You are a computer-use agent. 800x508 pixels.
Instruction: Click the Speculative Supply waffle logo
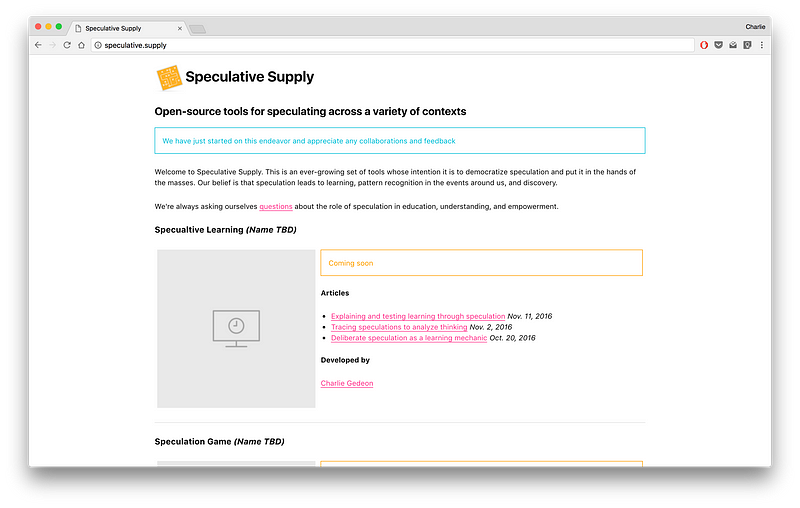point(168,77)
